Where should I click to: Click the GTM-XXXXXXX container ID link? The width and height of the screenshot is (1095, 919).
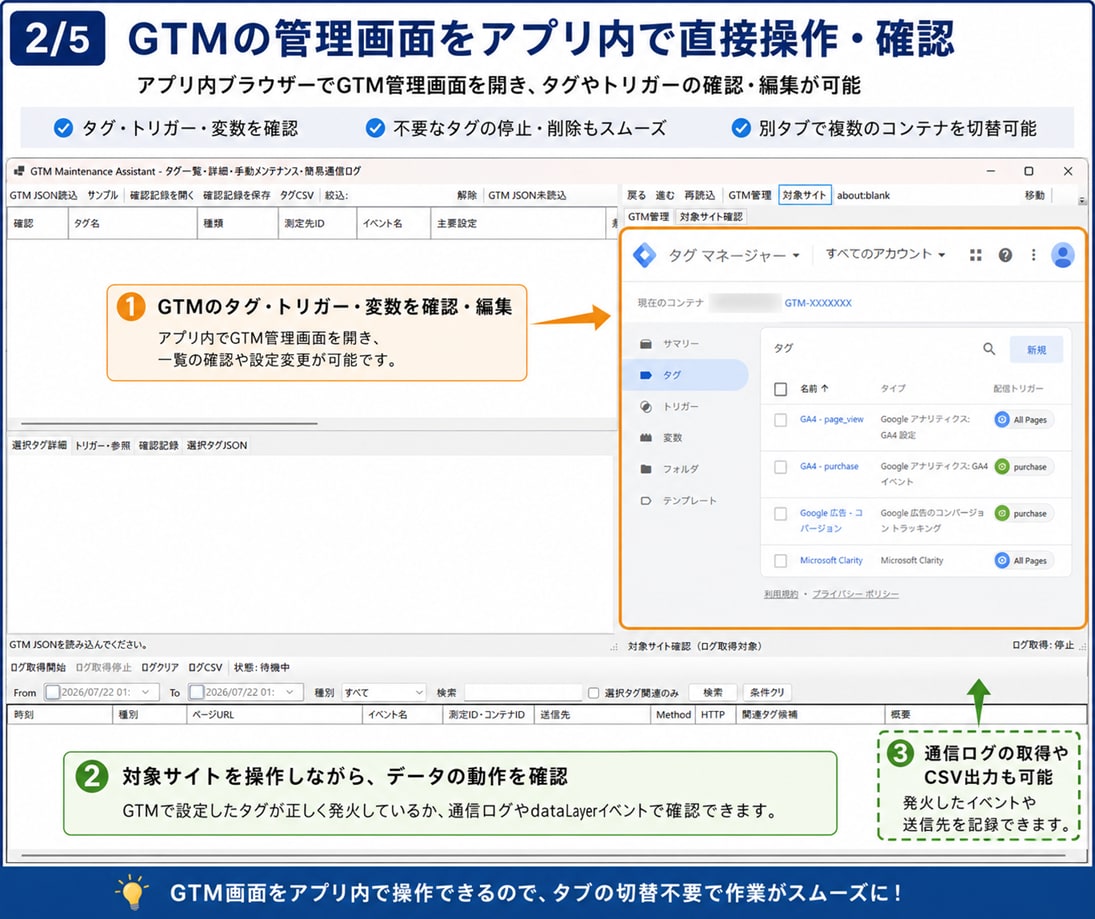tap(818, 303)
